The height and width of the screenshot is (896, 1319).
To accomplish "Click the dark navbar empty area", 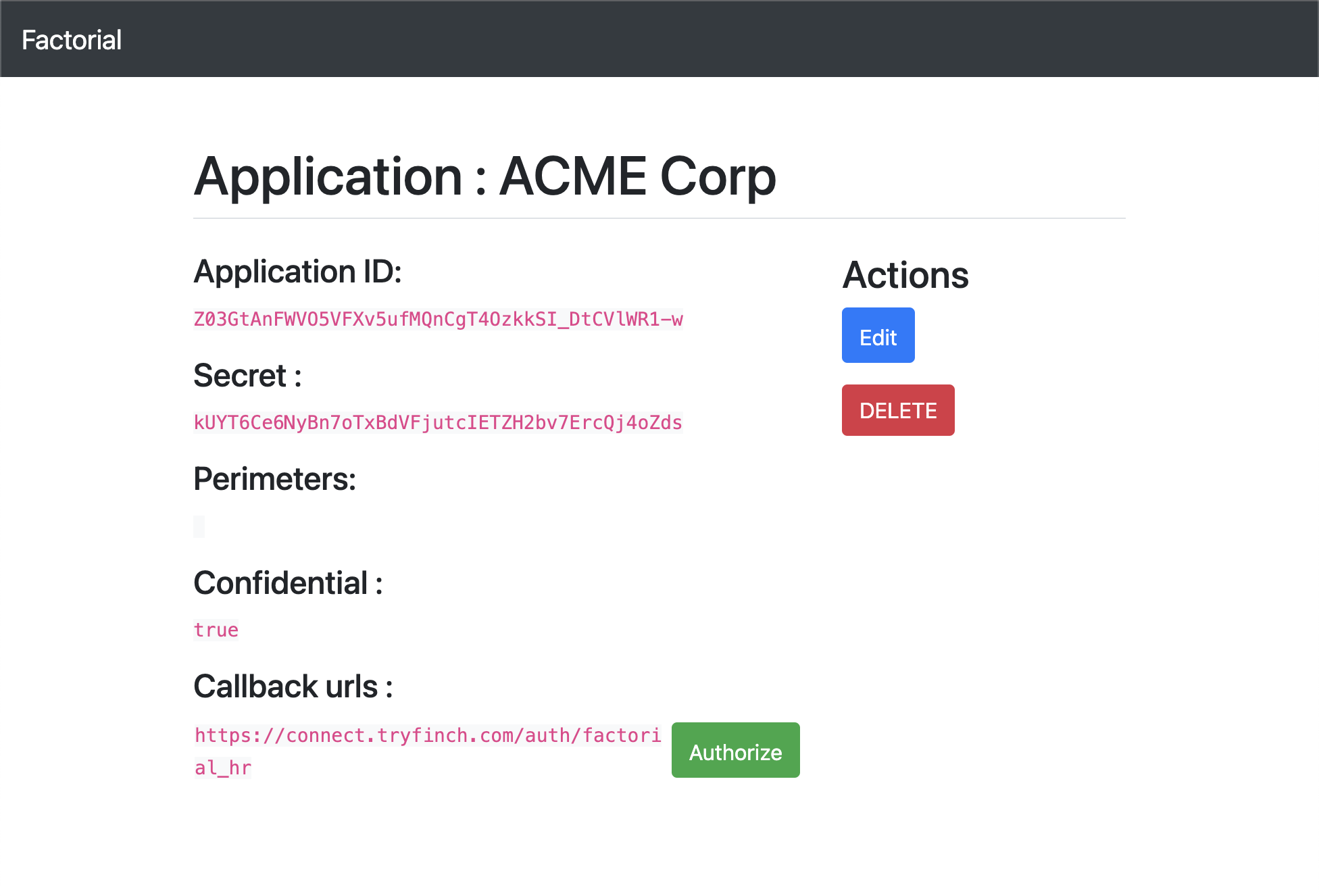I will pyautogui.click(x=676, y=39).
